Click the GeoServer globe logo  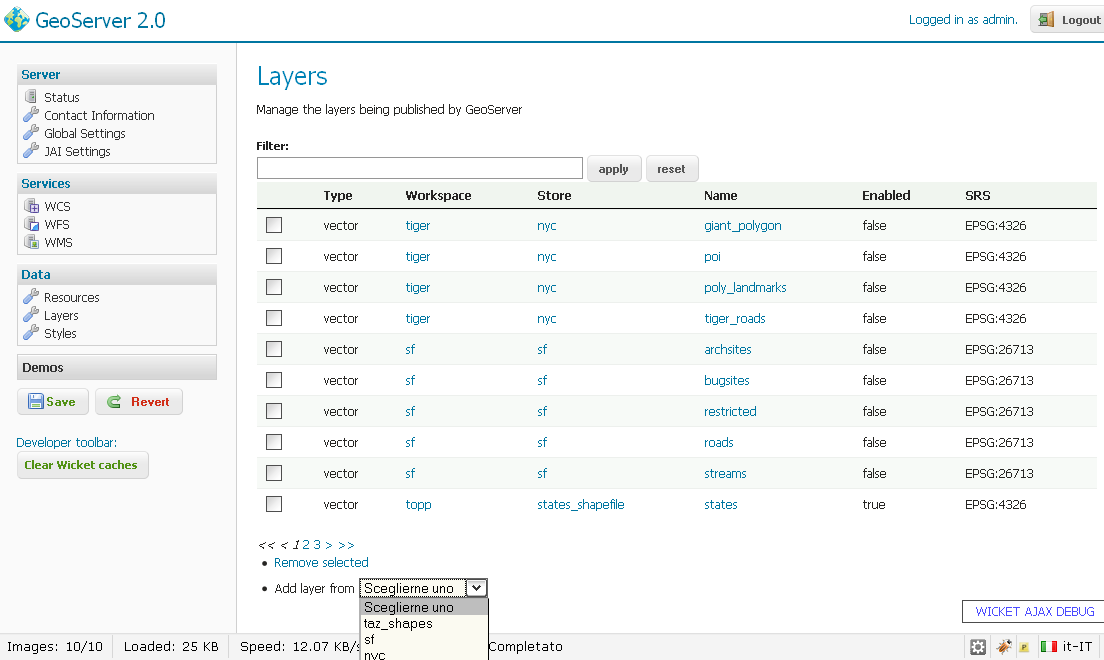[17, 20]
